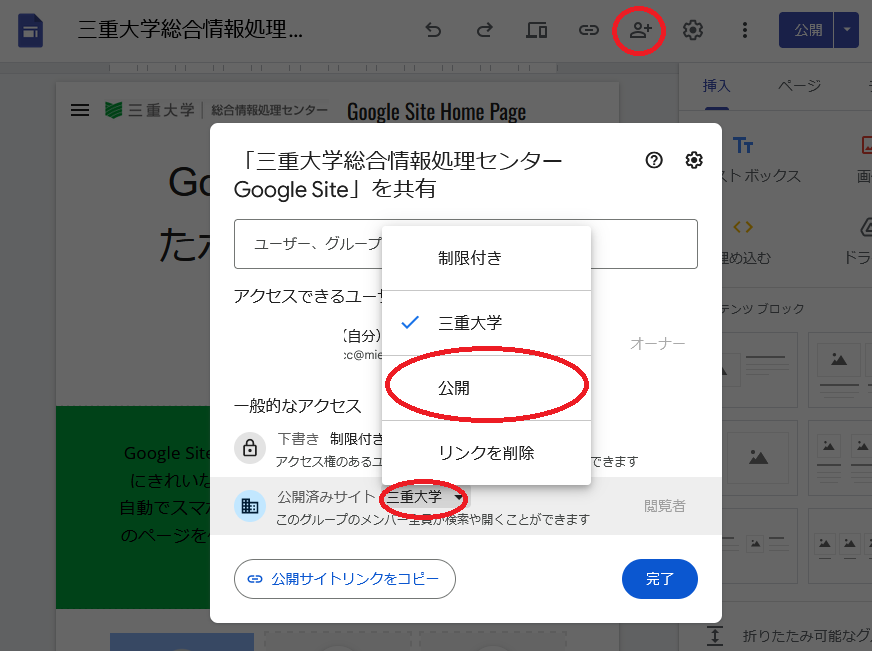Open the device preview mode
This screenshot has width=872, height=651.
point(537,30)
